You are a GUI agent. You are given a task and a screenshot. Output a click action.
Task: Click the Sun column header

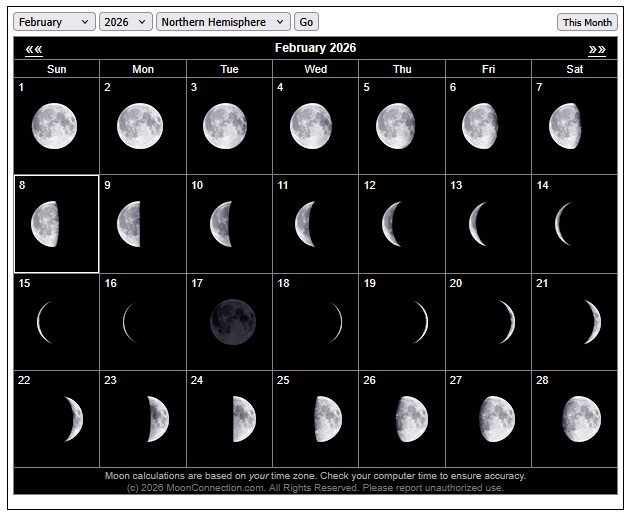pos(57,69)
